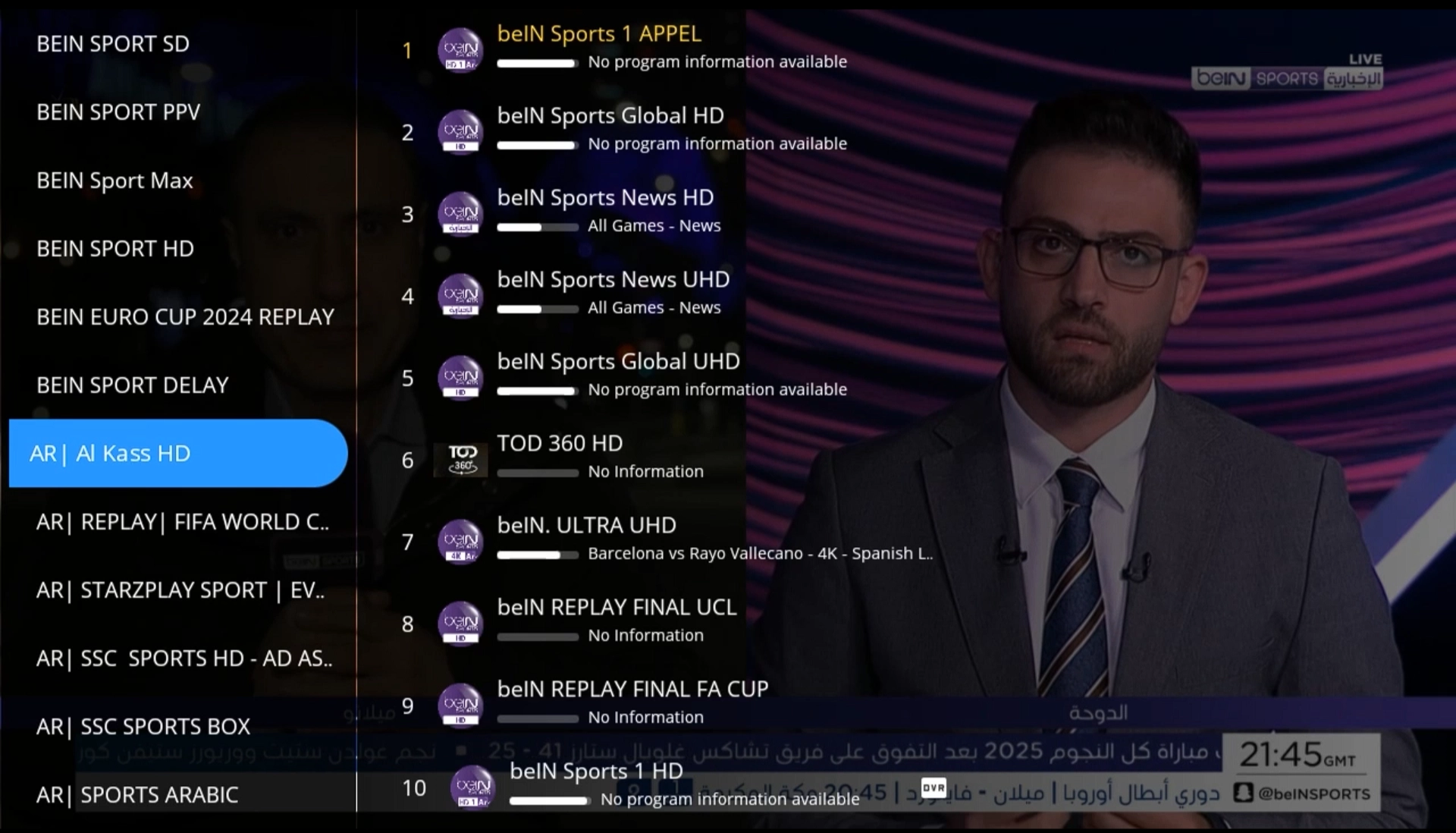The width and height of the screenshot is (1456, 833).
Task: Choose the BEIN SPORT DELAY category
Action: pos(133,385)
